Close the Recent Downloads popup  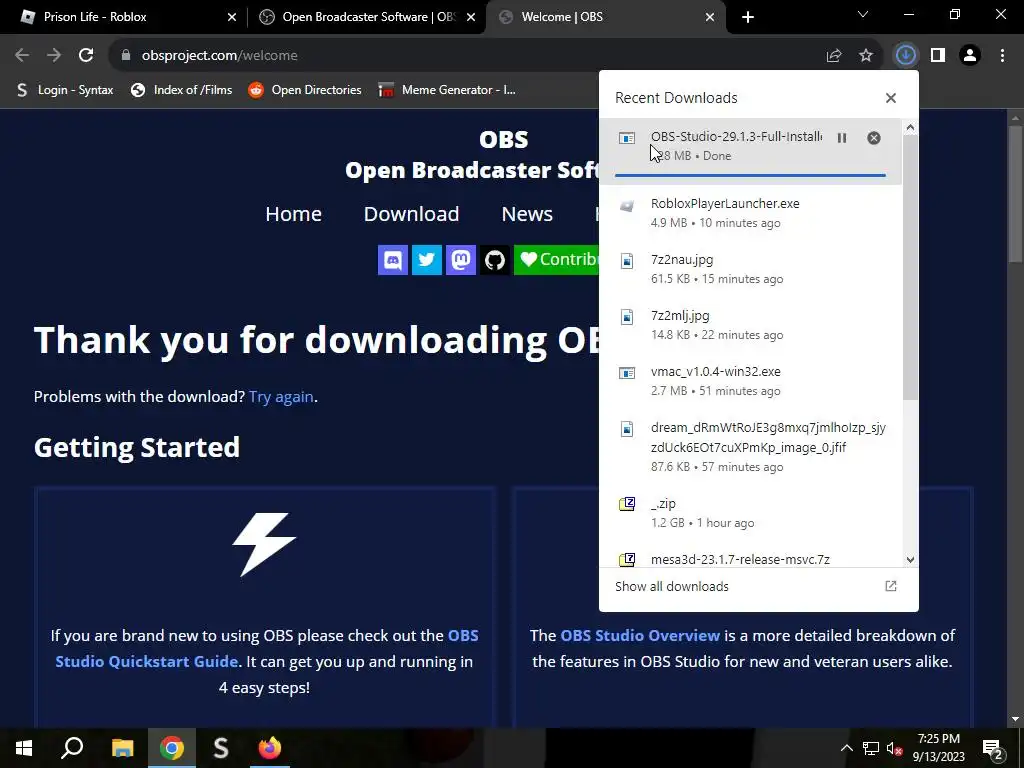coord(891,98)
